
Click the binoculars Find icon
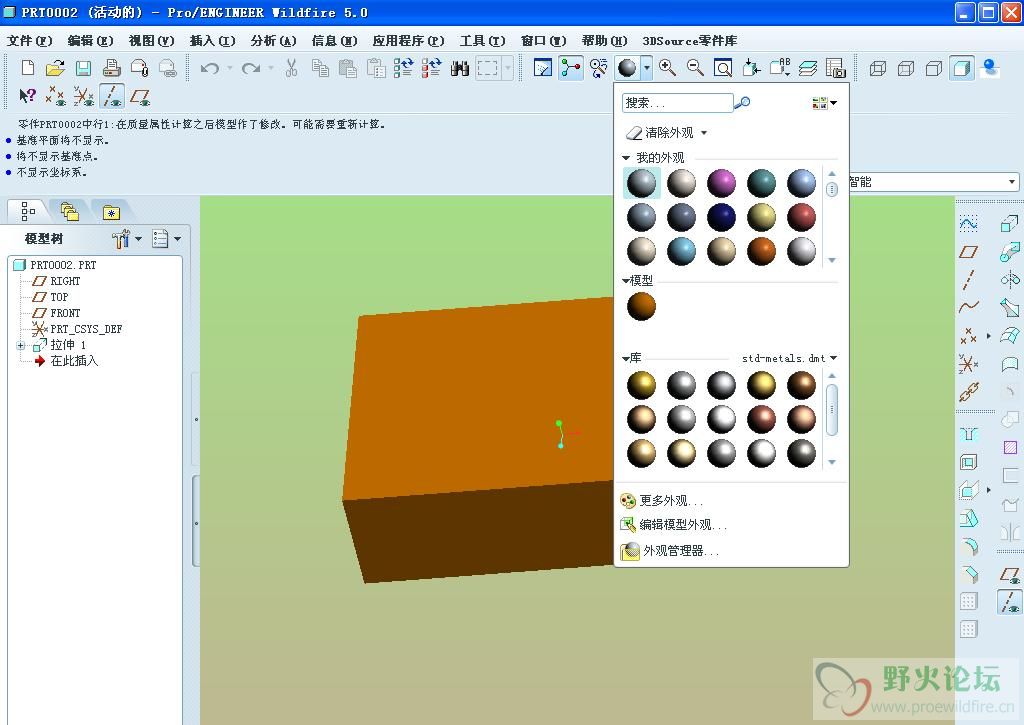(x=460, y=68)
